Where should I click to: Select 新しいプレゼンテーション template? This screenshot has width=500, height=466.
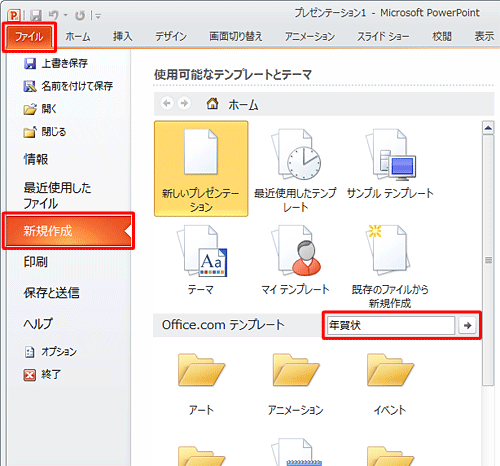coord(201,169)
